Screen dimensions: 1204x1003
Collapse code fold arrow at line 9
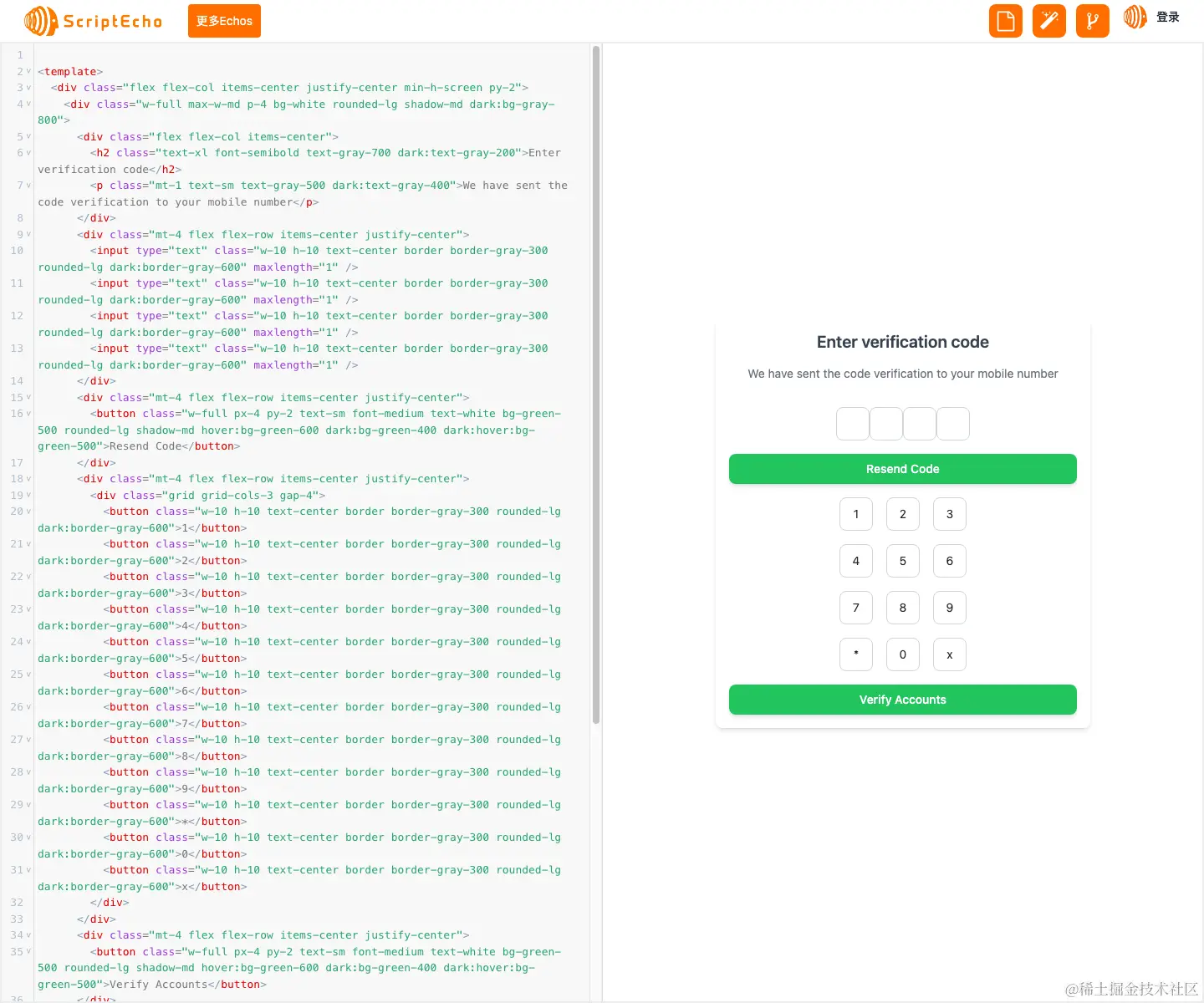tap(28, 235)
